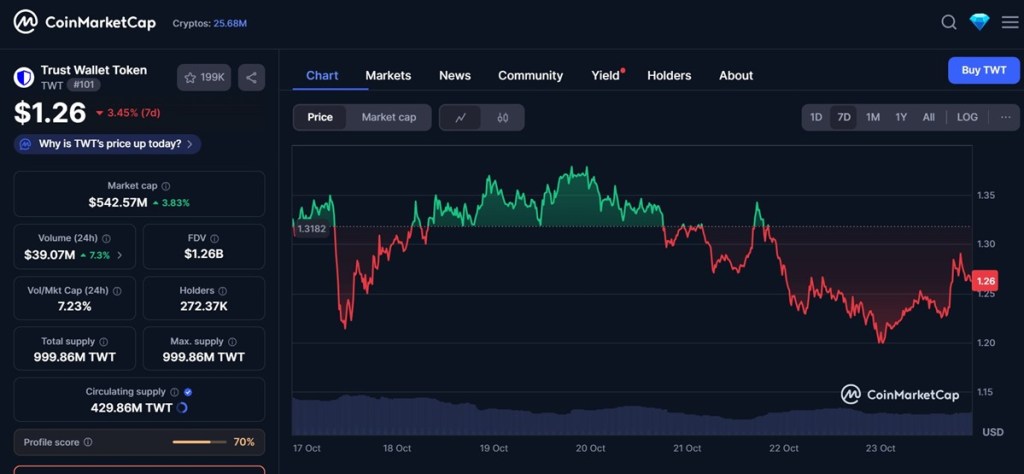The width and height of the screenshot is (1024, 474).
Task: Click the volume bars area under chart
Action: click(x=632, y=416)
